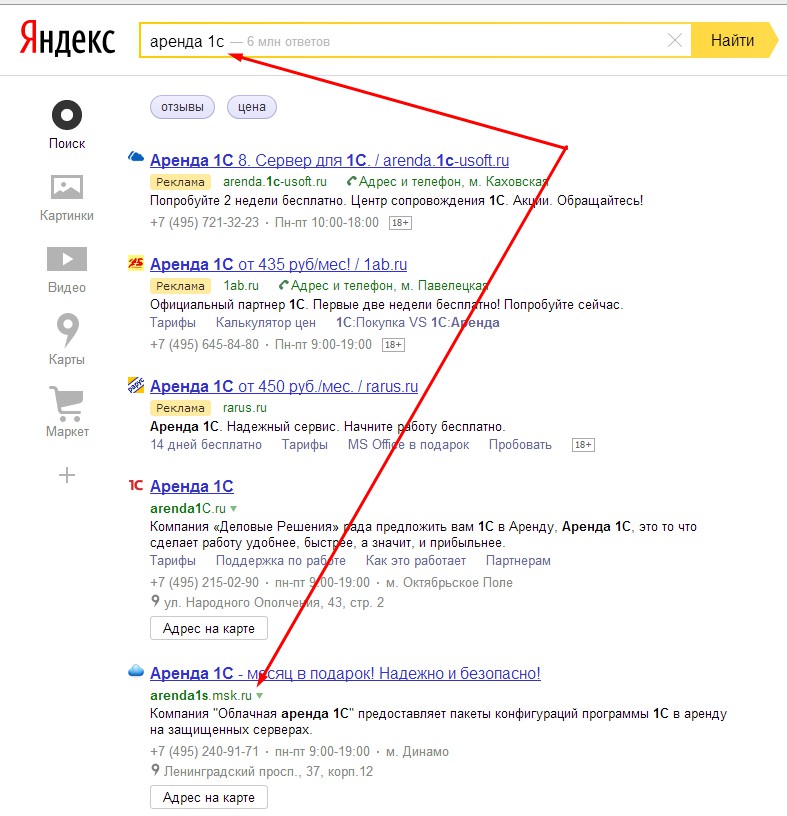Click the address ул. Народного Ополчения, 43, стр. 2
Image resolution: width=787 pixels, height=816 pixels.
click(x=274, y=602)
